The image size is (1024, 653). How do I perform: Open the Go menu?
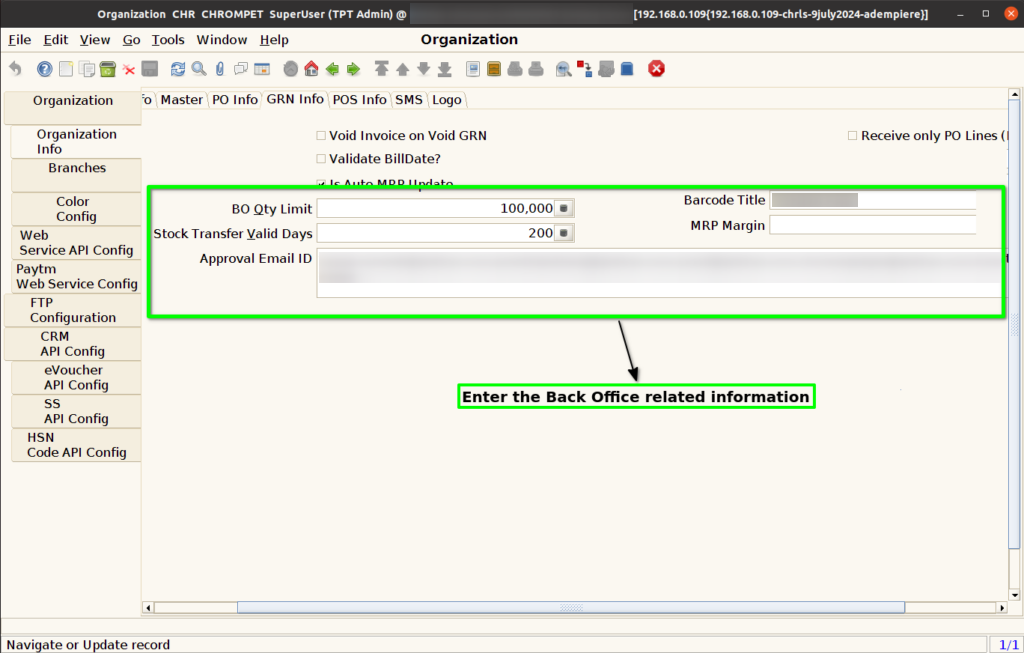[x=131, y=40]
